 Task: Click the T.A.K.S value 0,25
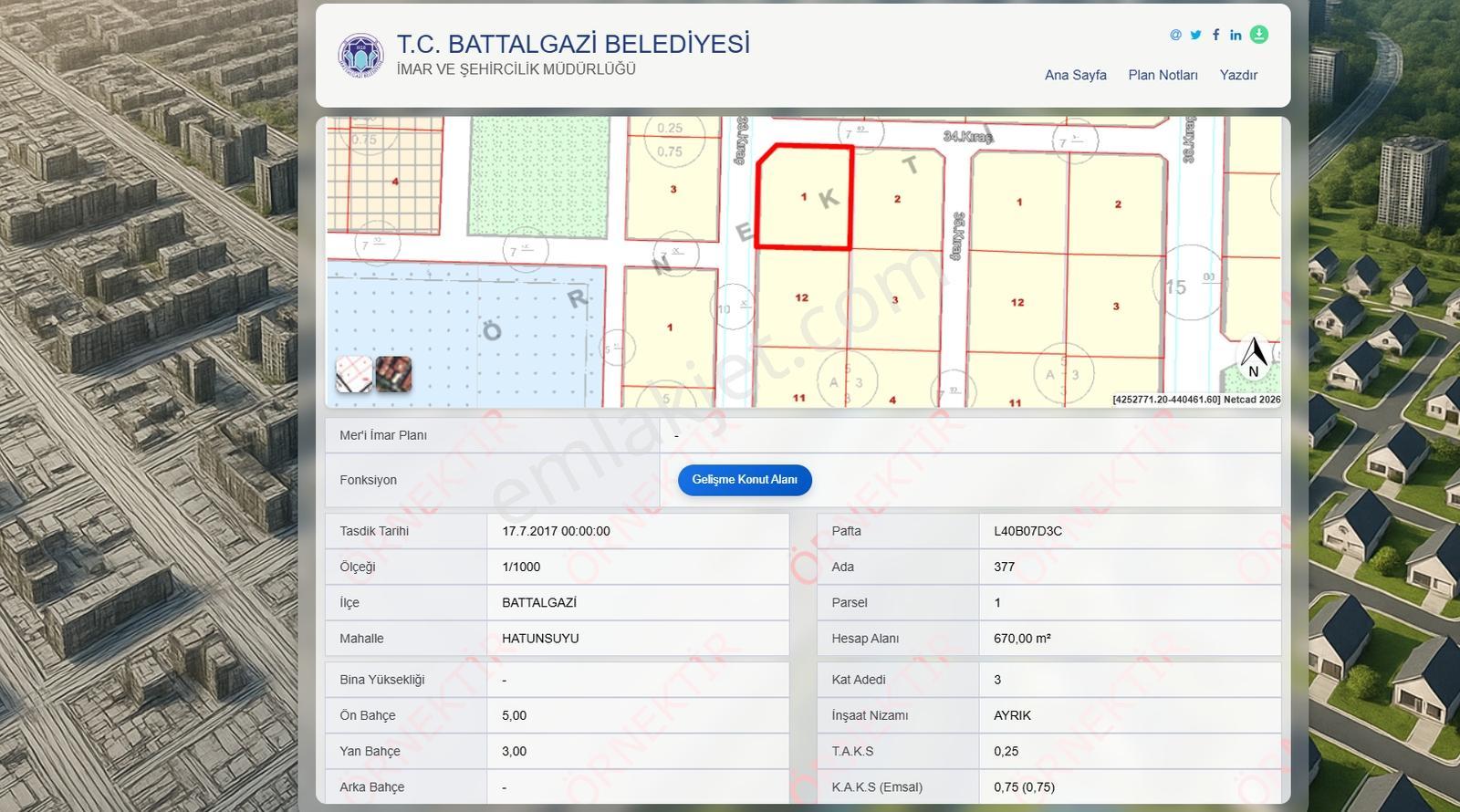tap(1006, 751)
